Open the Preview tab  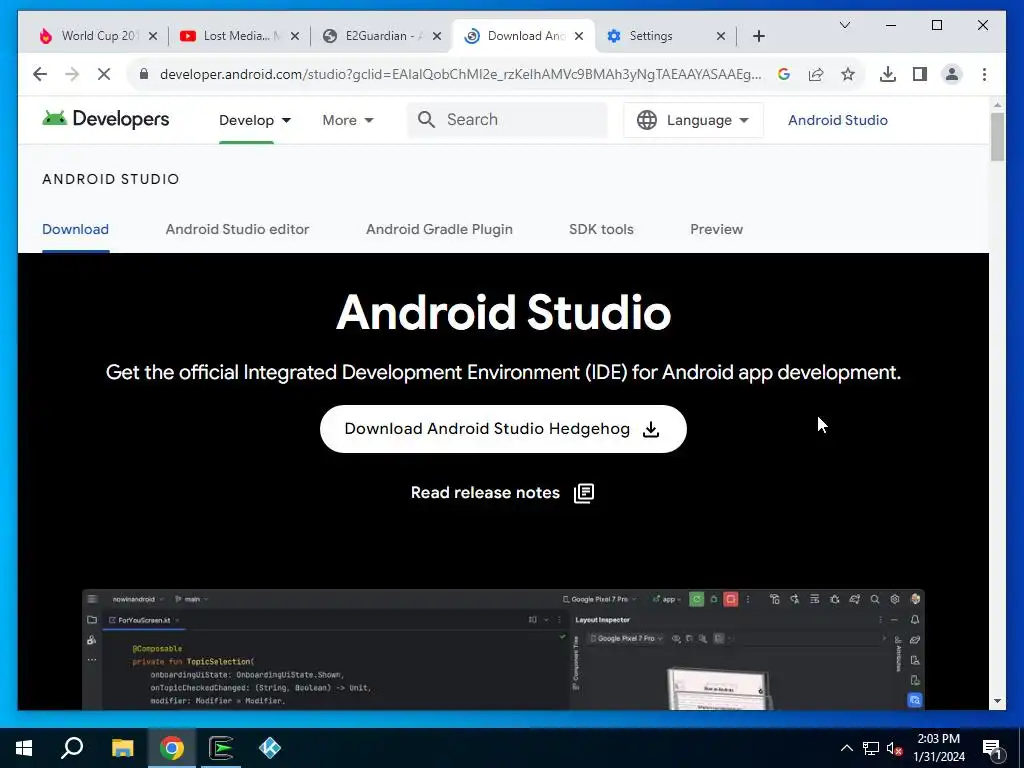tap(716, 229)
